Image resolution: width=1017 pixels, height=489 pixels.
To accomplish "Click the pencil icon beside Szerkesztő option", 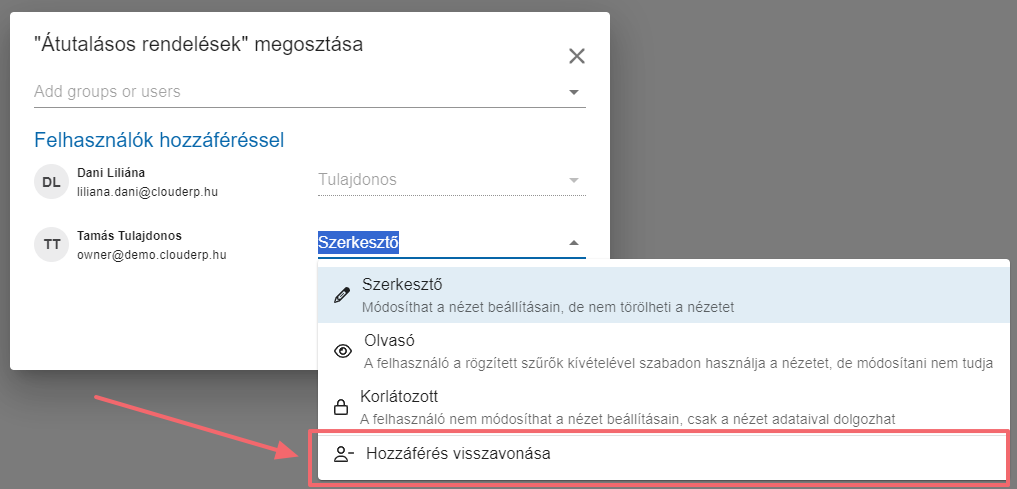I will (x=343, y=295).
